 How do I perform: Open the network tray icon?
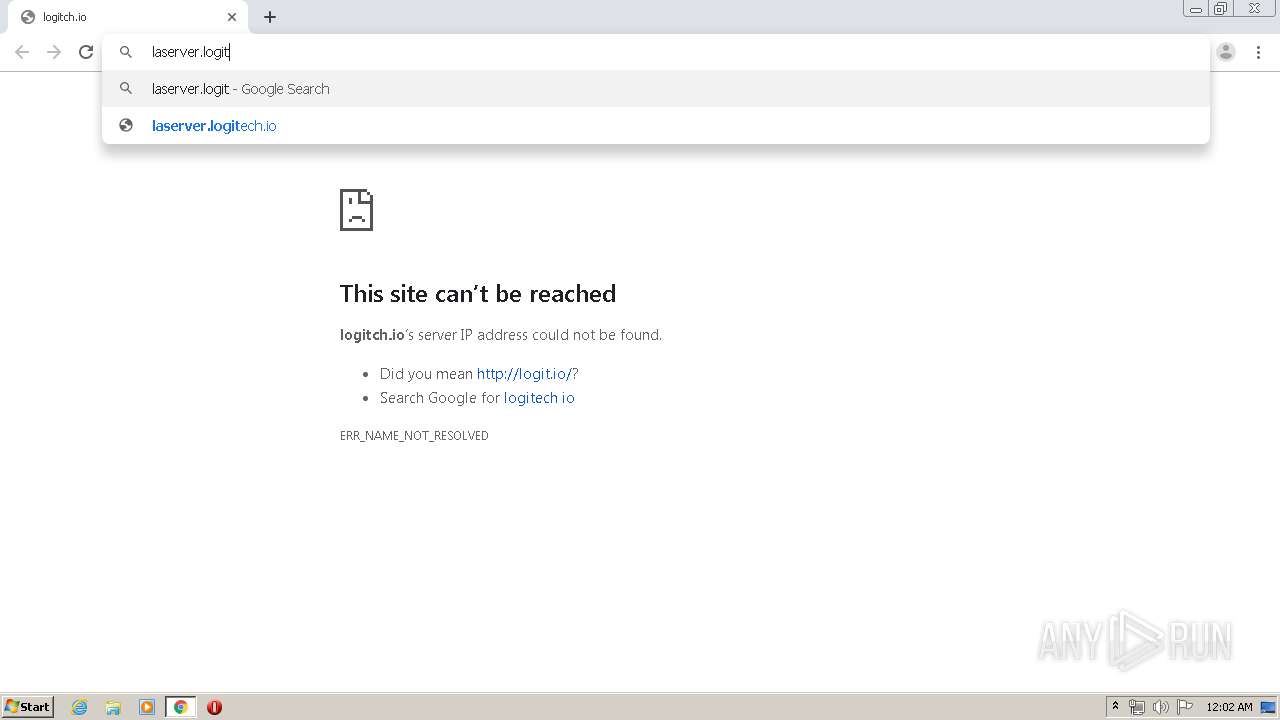point(1136,707)
